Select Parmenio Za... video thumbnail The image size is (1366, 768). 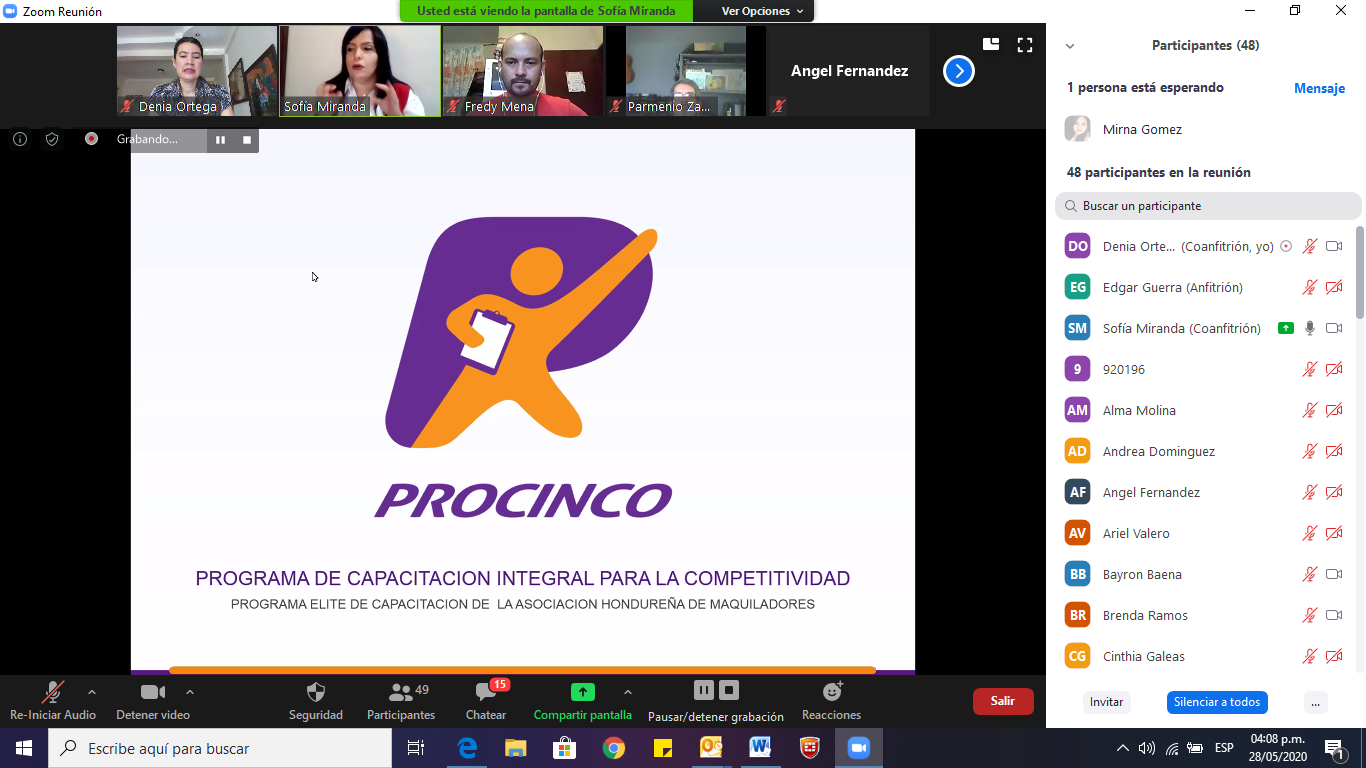pyautogui.click(x=686, y=71)
